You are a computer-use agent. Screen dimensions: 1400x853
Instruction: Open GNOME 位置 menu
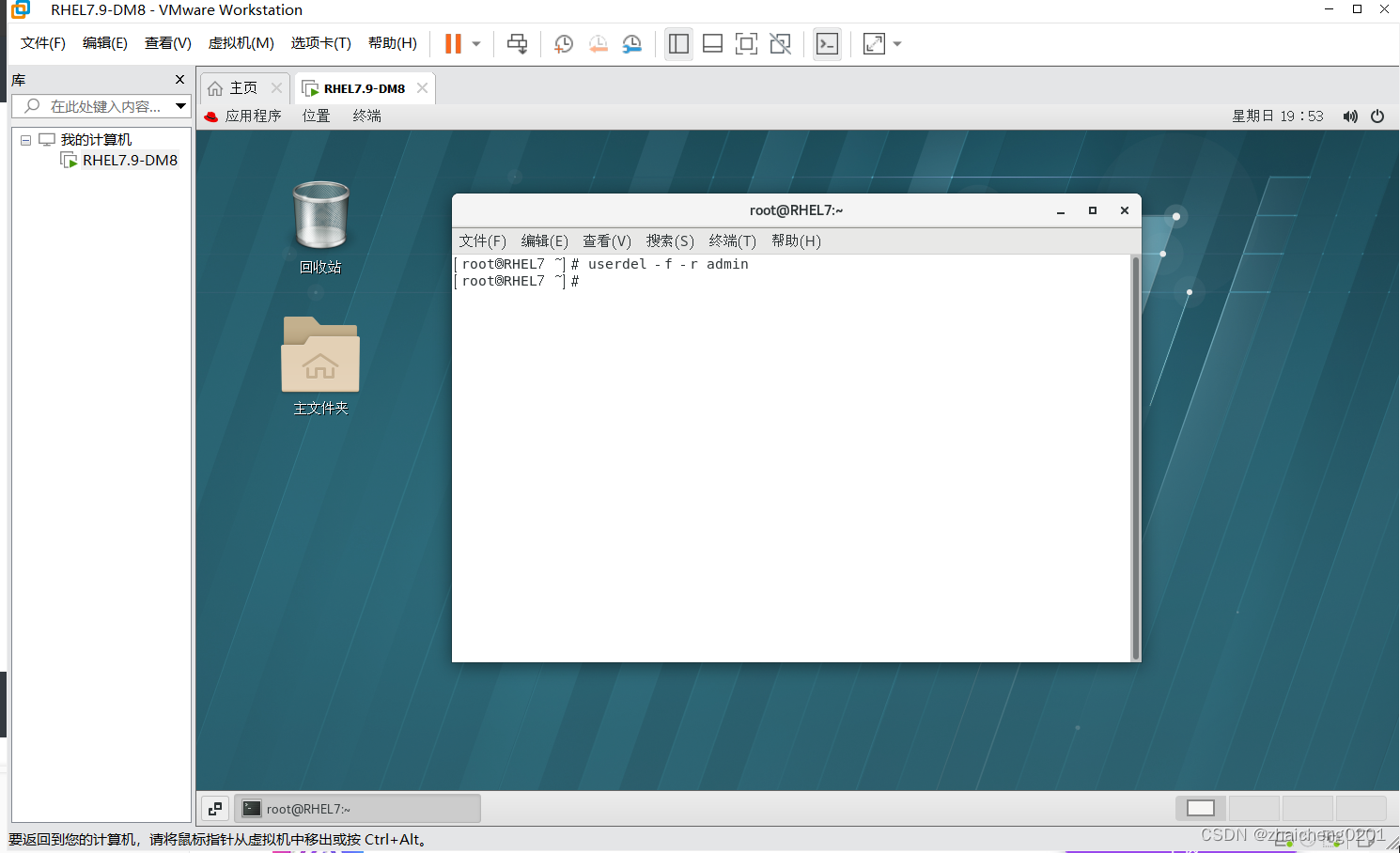317,116
